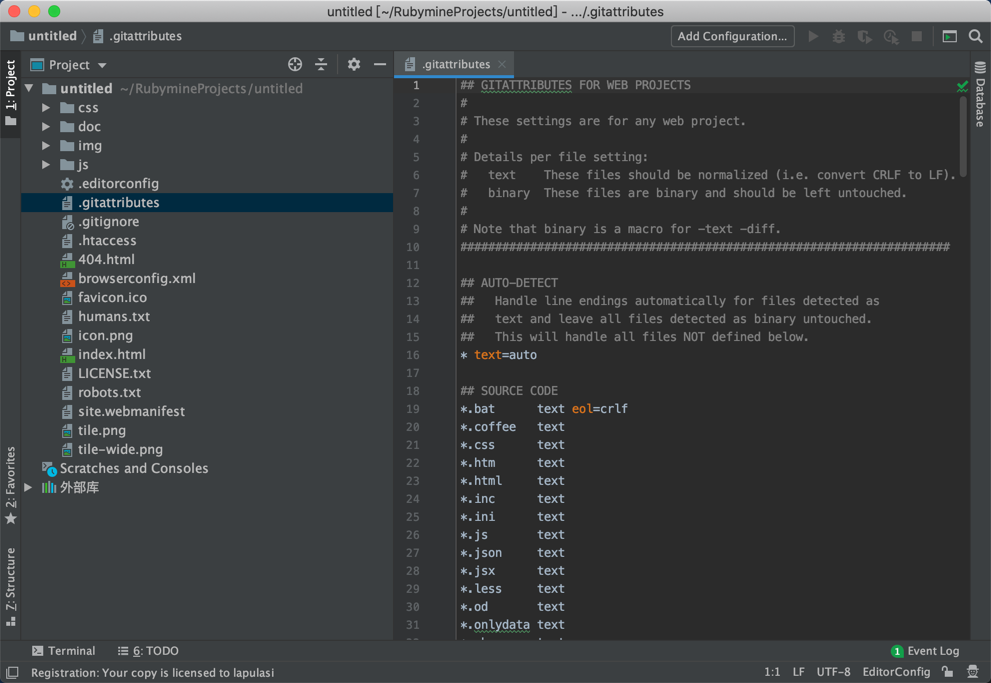Image resolution: width=991 pixels, height=683 pixels.
Task: Click the Scratches and Consoles icon
Action: [x=49, y=469]
